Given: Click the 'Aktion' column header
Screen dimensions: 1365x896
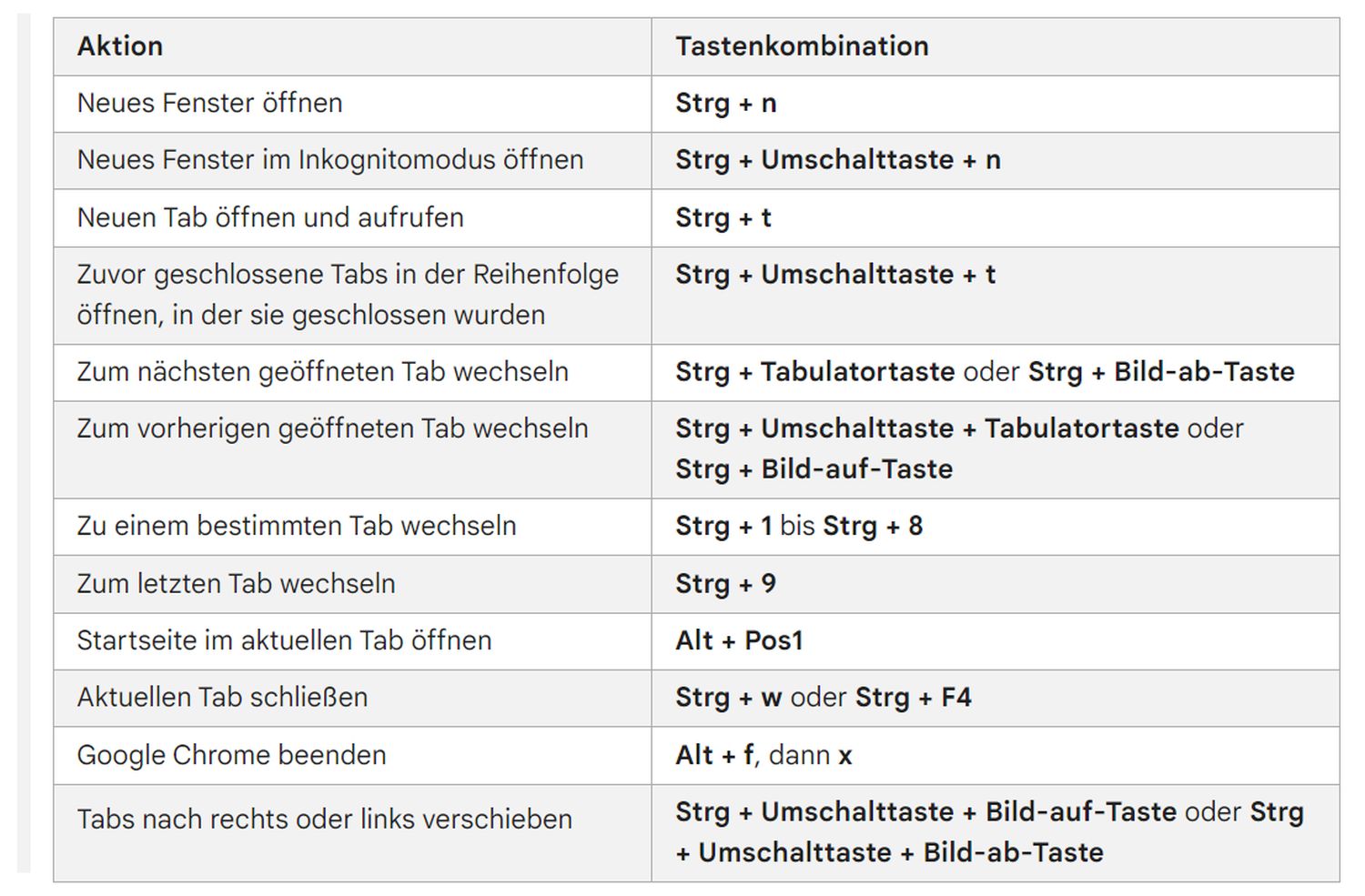Looking at the screenshot, I should 120,46.
